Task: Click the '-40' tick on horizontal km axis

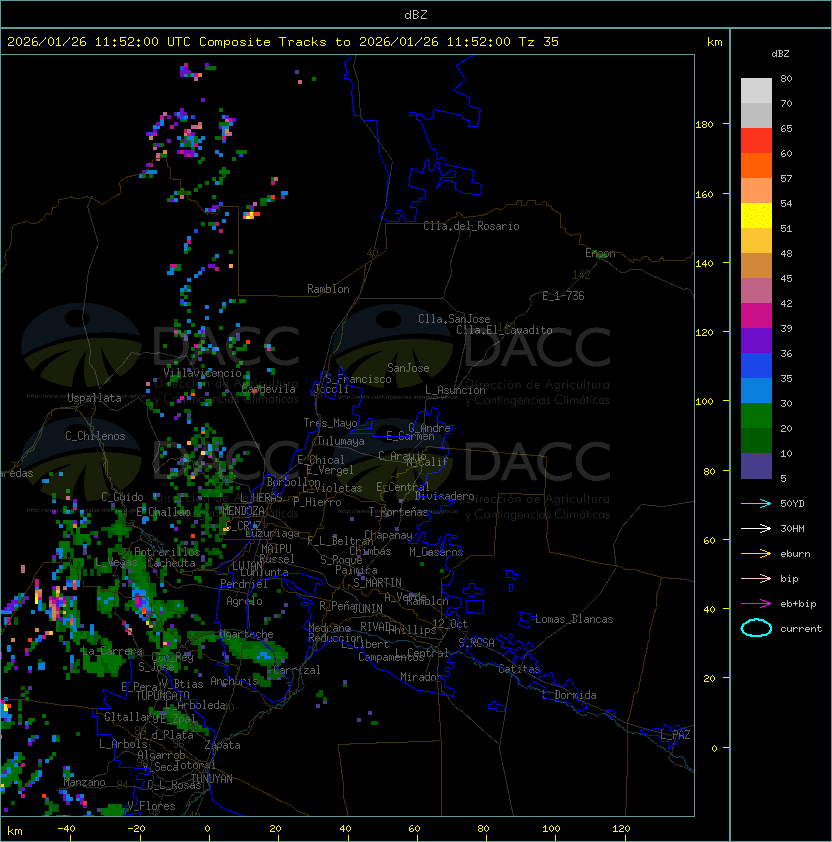Action: [66, 829]
